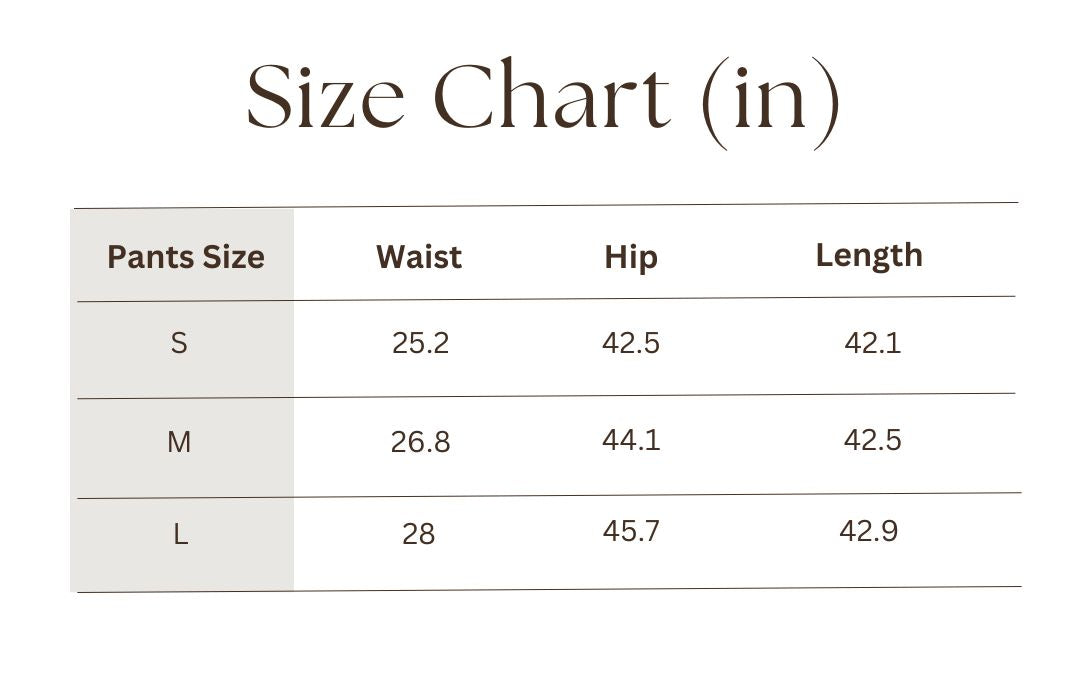
Task: Select the M size row label
Action: pyautogui.click(x=179, y=442)
